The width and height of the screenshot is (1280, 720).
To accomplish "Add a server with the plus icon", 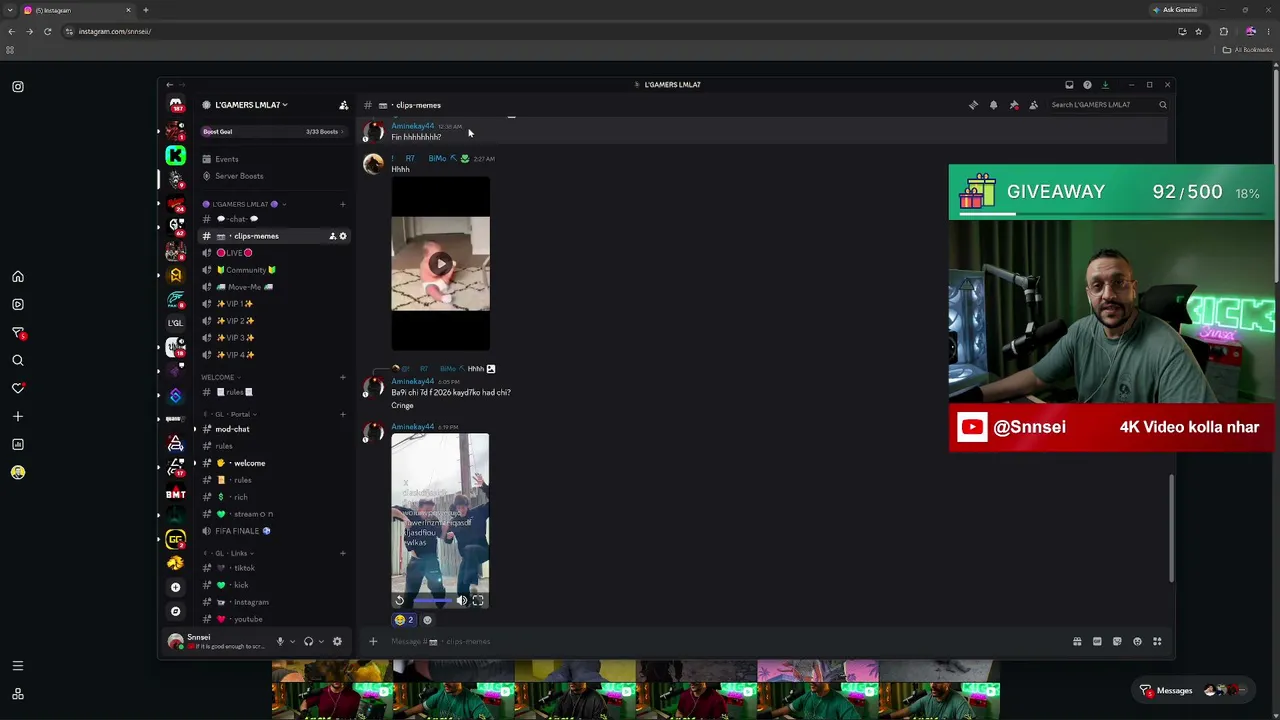I will pos(176,587).
